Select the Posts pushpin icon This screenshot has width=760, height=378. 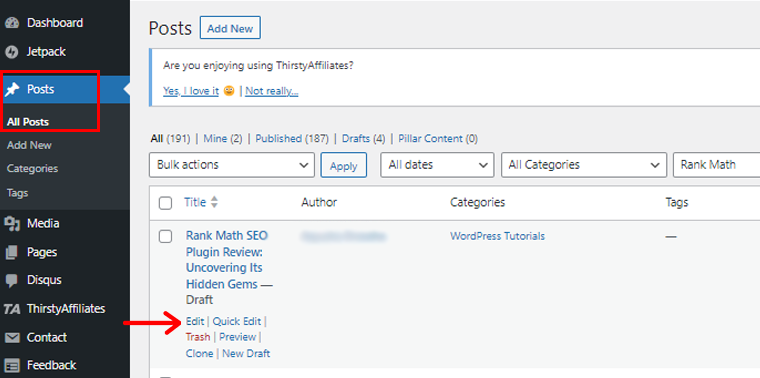click(x=12, y=89)
